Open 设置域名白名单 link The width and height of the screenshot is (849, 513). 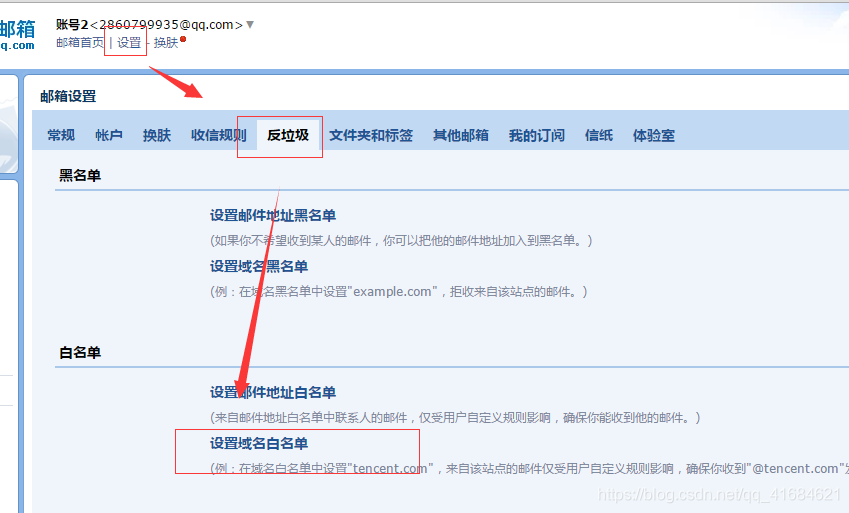pyautogui.click(x=259, y=444)
